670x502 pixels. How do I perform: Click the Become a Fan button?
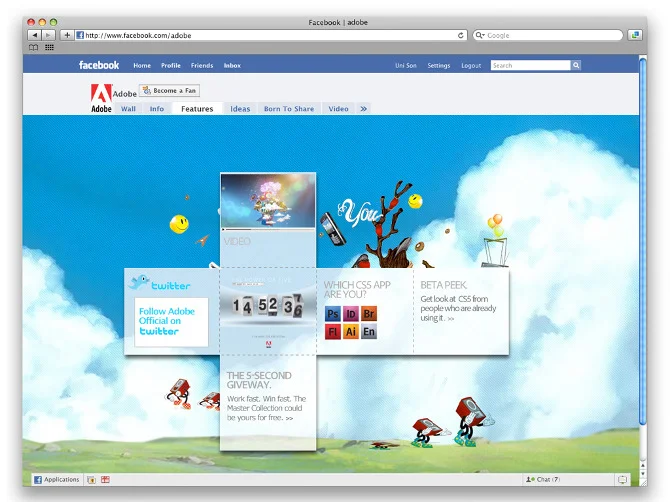tap(170, 91)
